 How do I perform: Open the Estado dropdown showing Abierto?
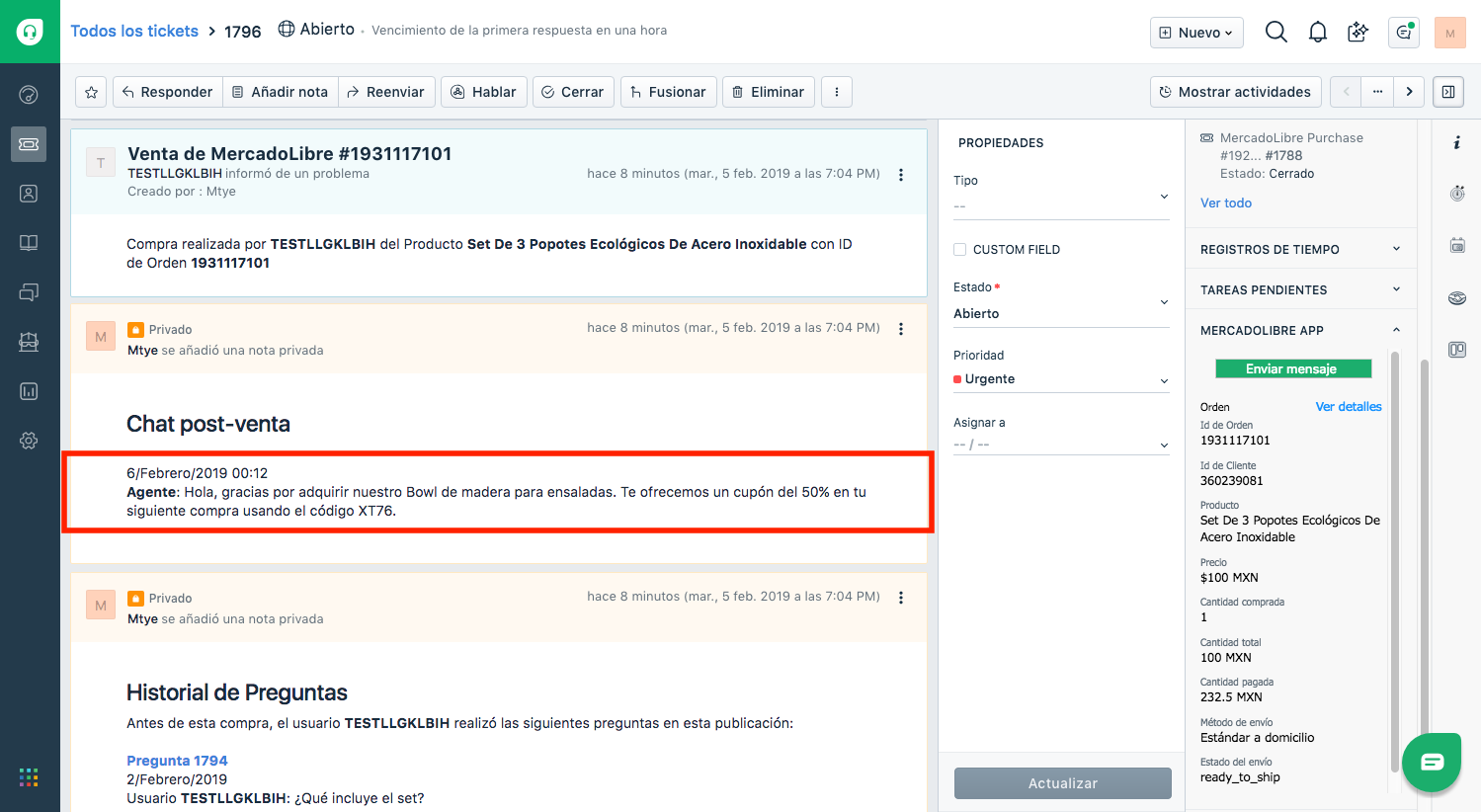point(1061,313)
